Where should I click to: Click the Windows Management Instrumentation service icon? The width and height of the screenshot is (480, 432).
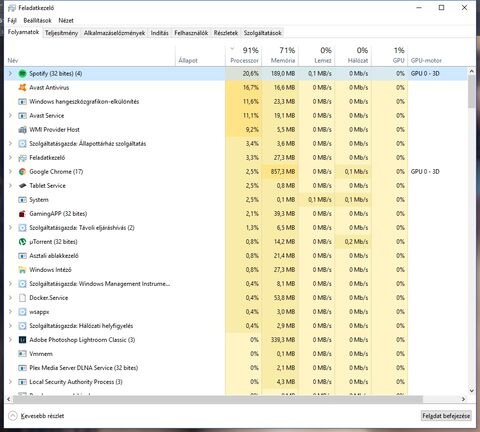22,283
